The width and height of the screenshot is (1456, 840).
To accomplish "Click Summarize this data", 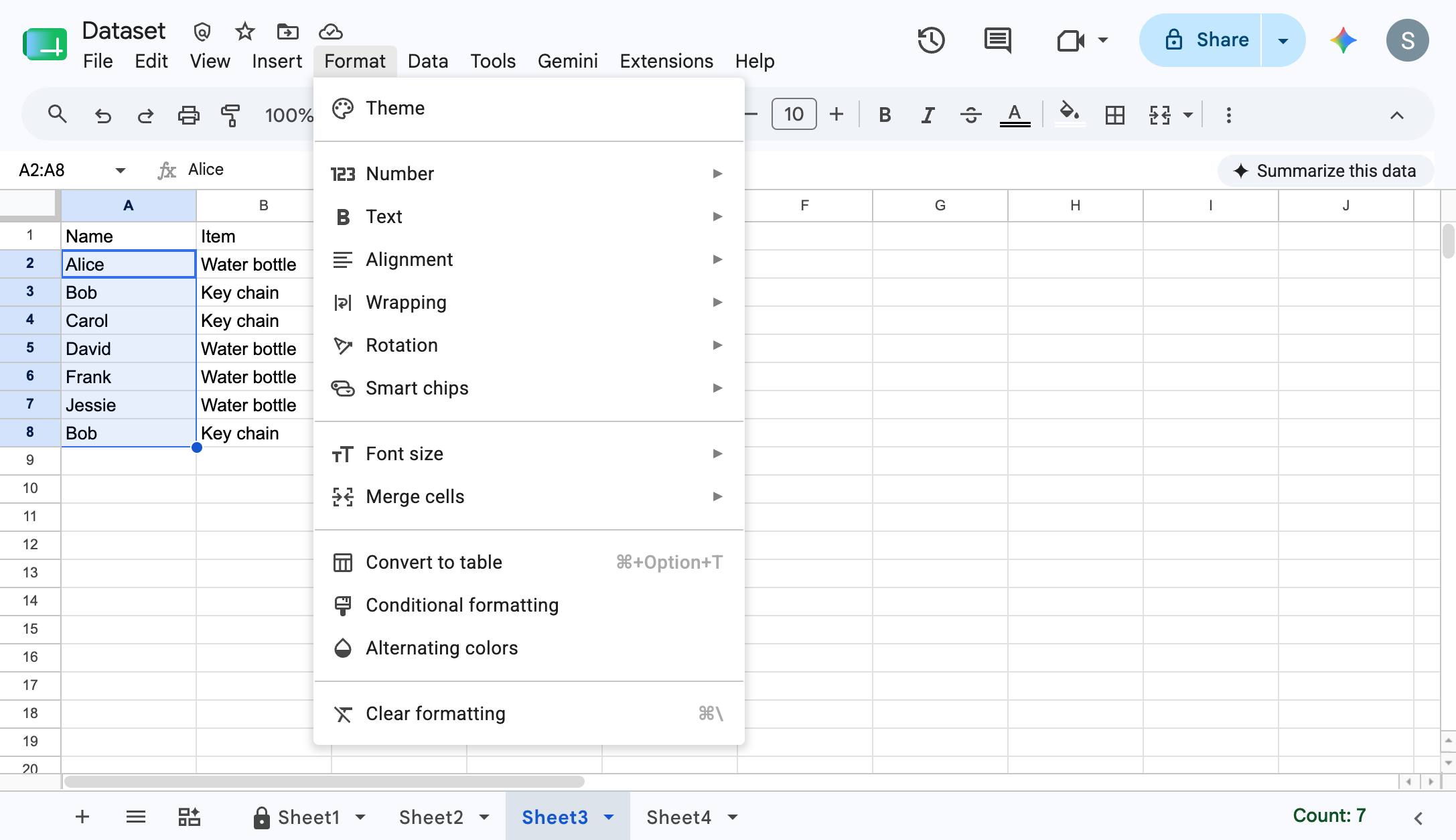I will [1325, 171].
